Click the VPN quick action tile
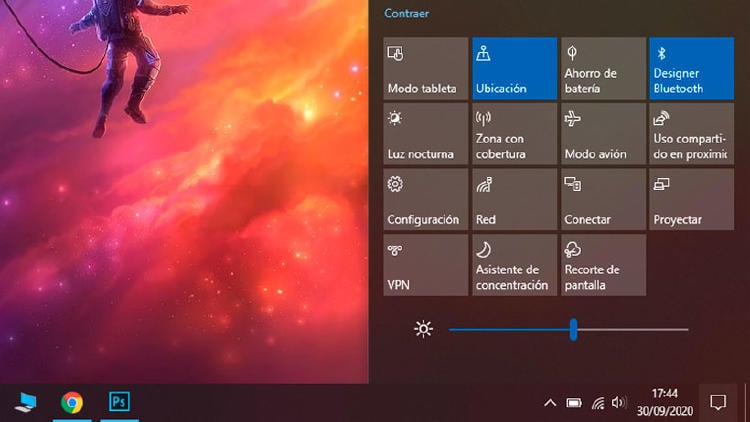Viewport: 750px width, 422px height. (x=426, y=265)
